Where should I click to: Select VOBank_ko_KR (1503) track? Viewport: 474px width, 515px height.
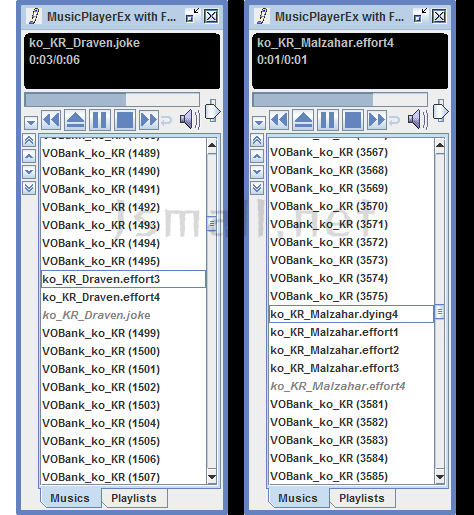(x=123, y=405)
